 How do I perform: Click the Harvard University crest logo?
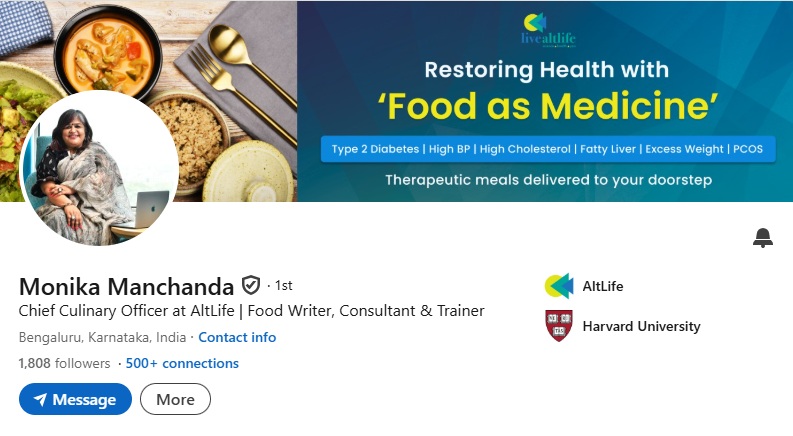[x=559, y=326]
